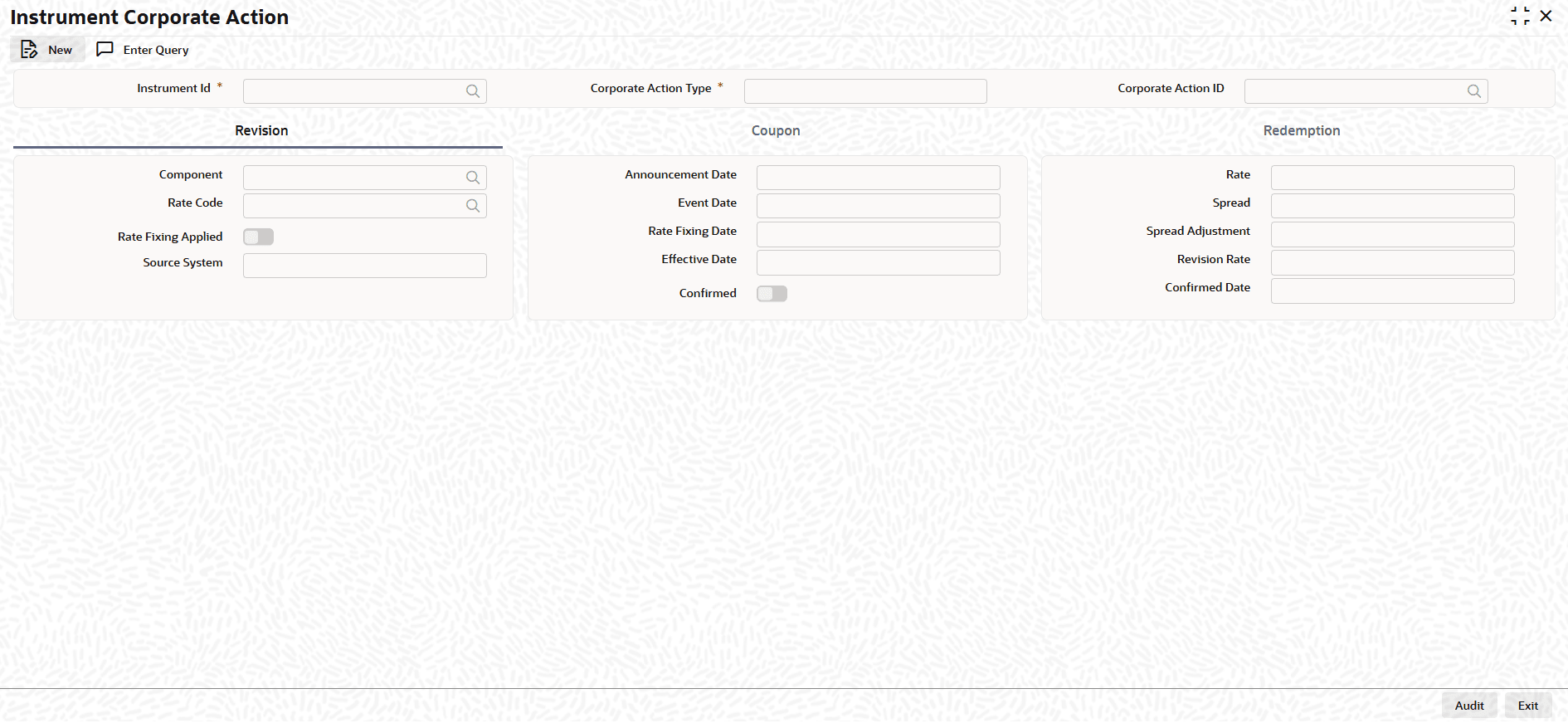Click the 'Corporate Action Type' label
This screenshot has height=723, width=1568.
point(651,88)
